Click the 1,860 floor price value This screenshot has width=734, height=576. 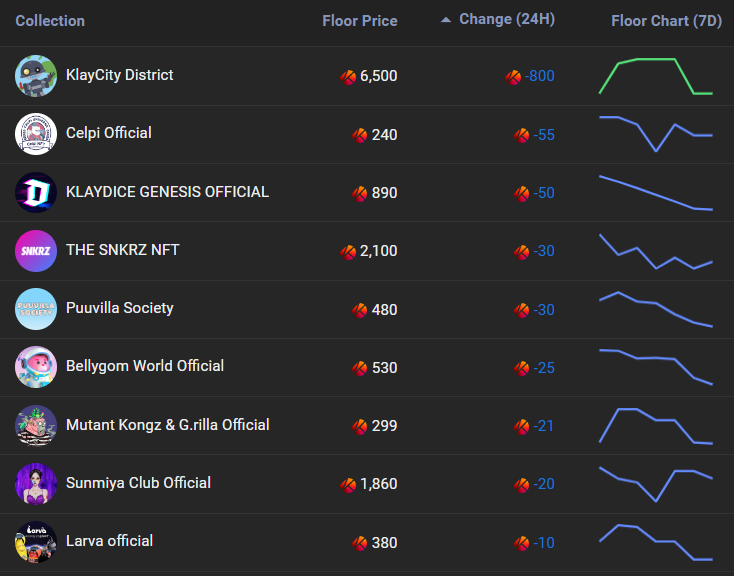click(x=378, y=484)
